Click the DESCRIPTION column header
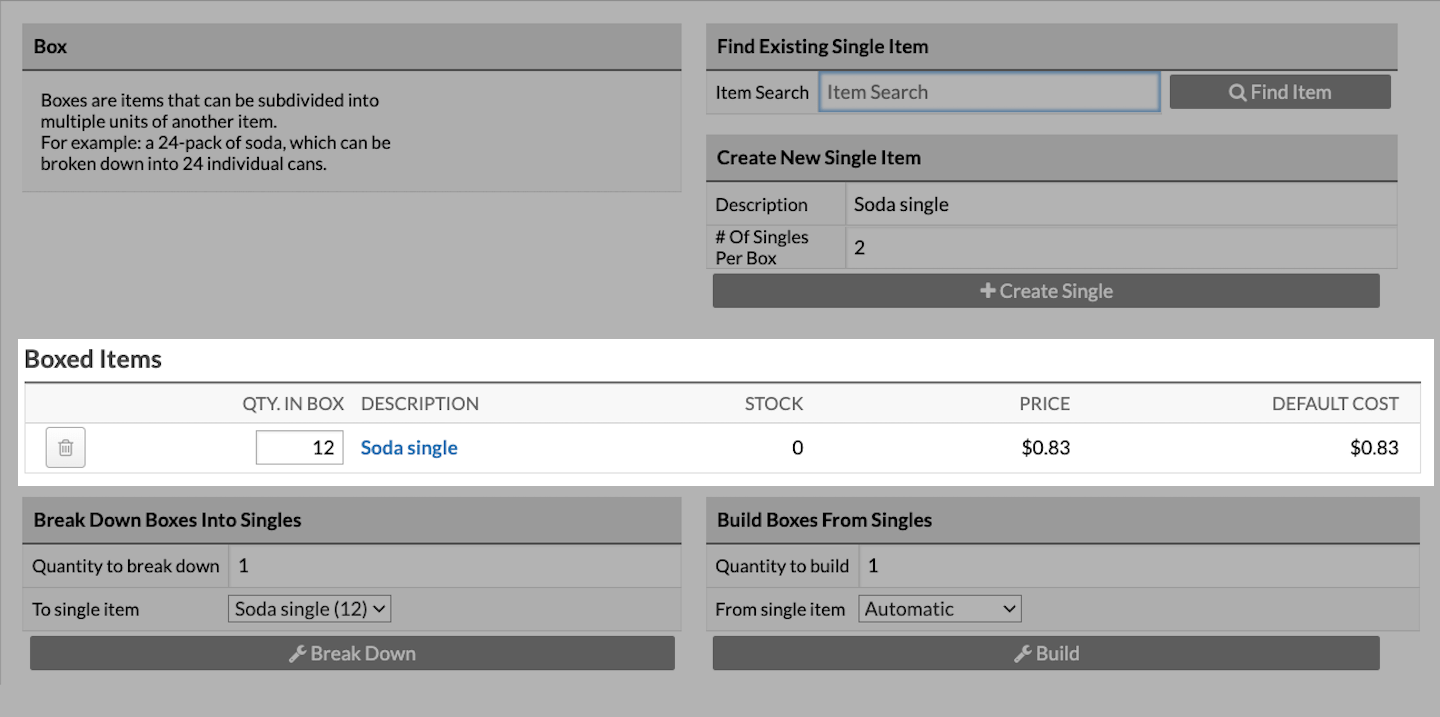The image size is (1440, 717). pyautogui.click(x=420, y=404)
